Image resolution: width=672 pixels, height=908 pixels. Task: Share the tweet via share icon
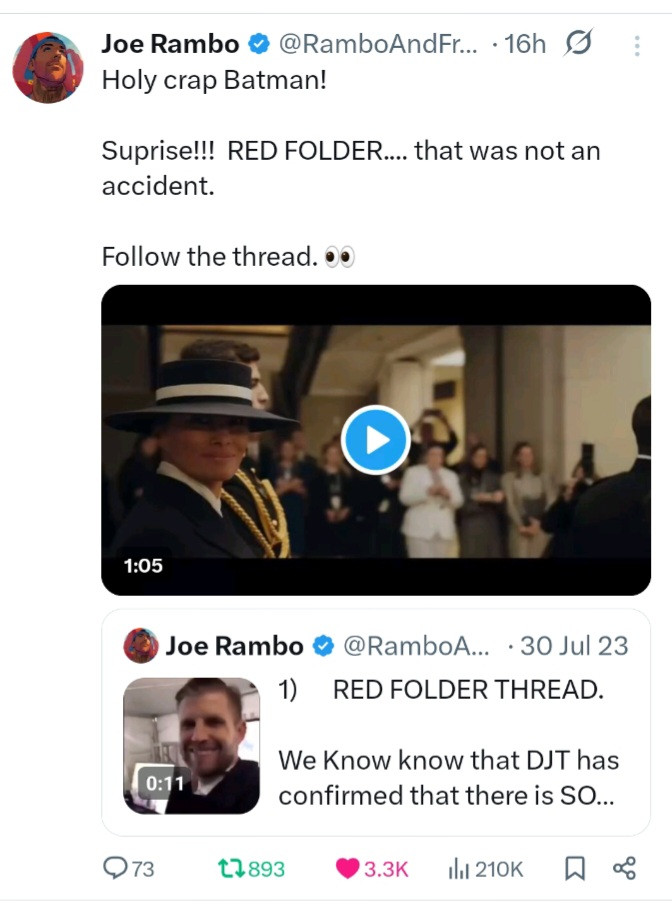coord(624,868)
